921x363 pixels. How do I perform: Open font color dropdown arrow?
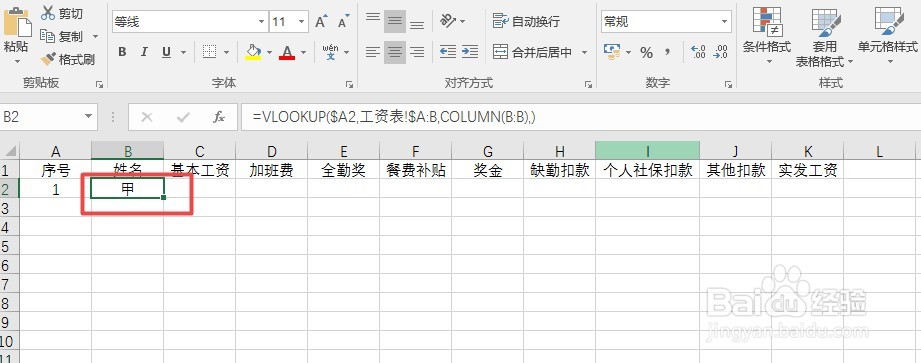304,52
